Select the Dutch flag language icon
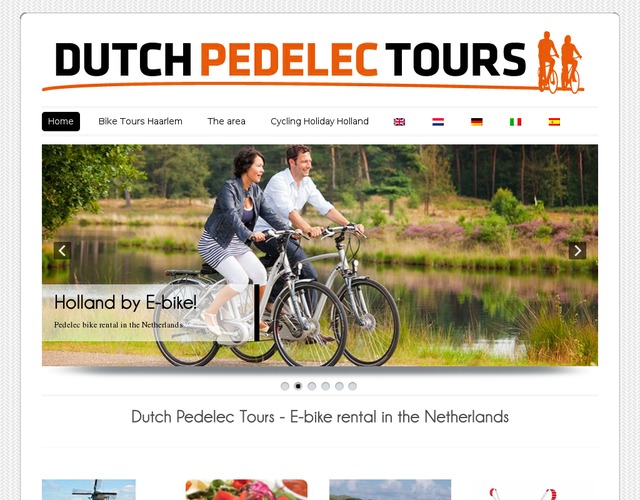This screenshot has height=500, width=640. [x=438, y=122]
